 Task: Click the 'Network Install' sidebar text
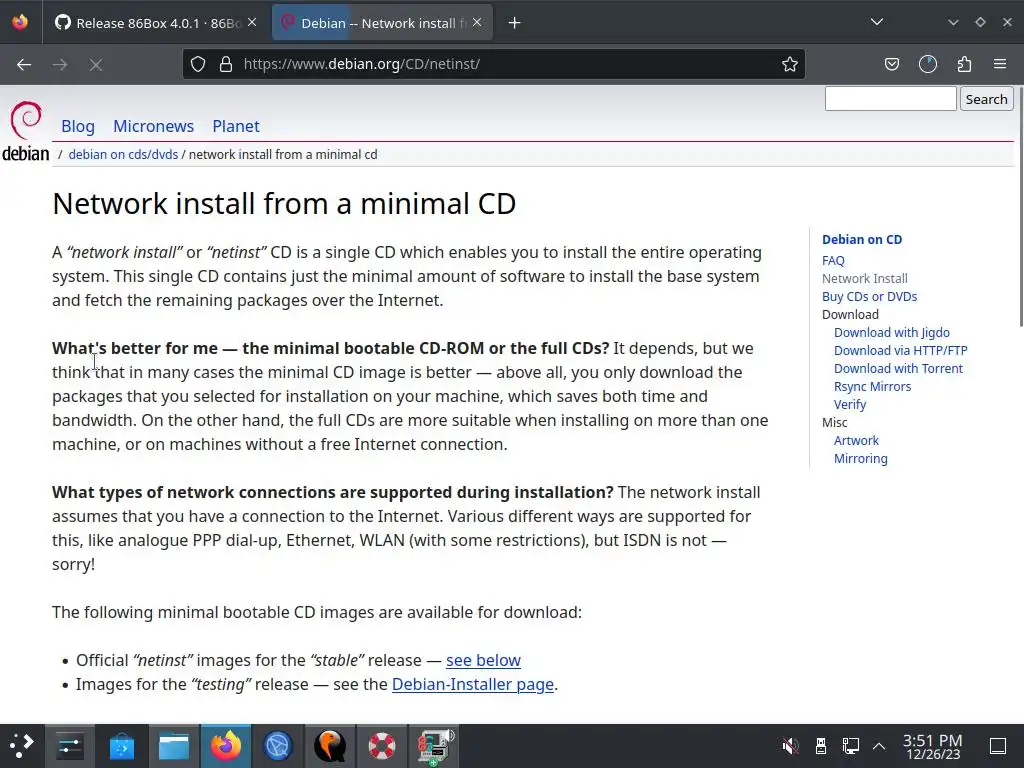[x=865, y=278]
